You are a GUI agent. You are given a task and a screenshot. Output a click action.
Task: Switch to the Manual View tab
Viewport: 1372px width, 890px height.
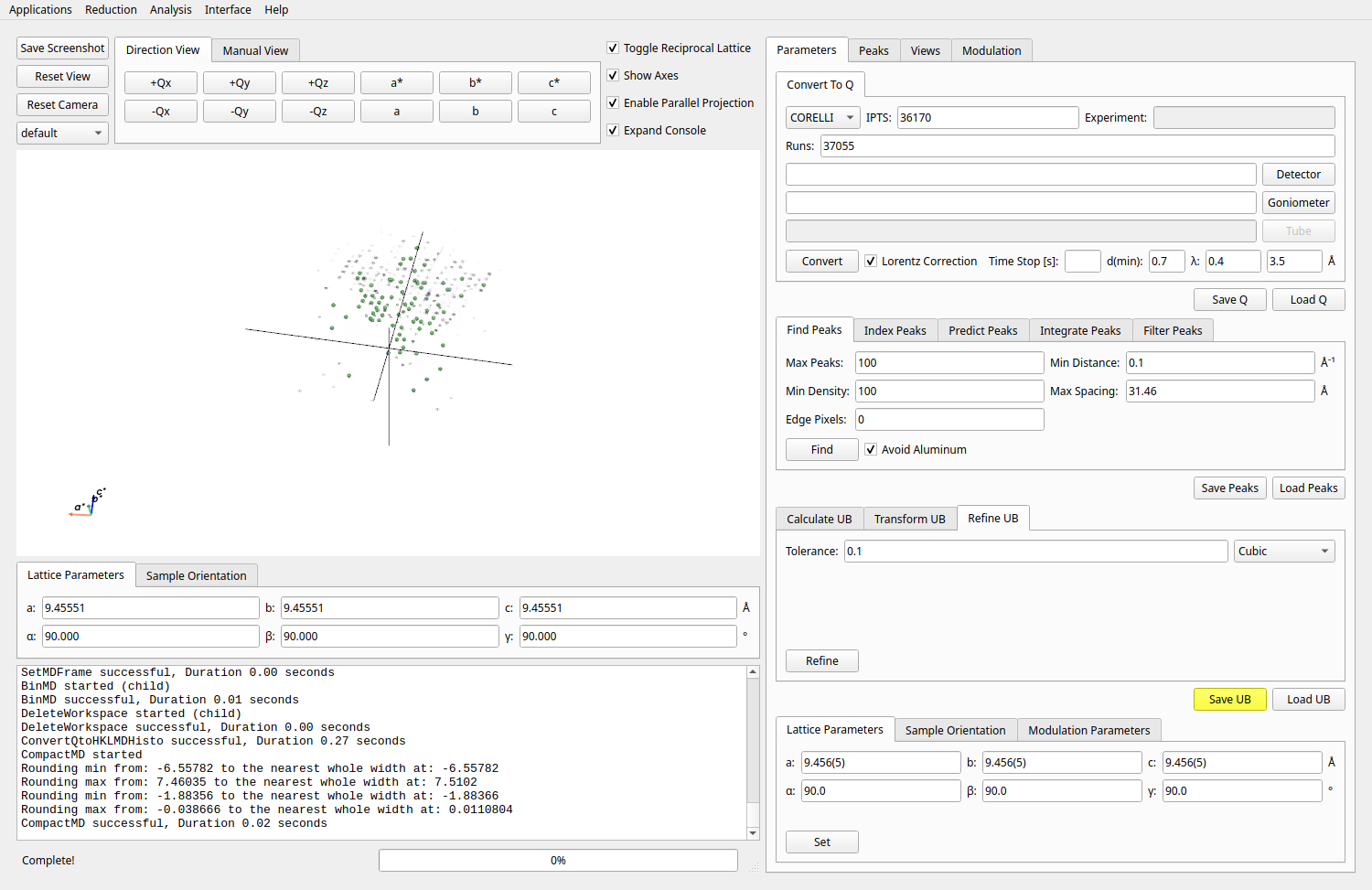(255, 50)
